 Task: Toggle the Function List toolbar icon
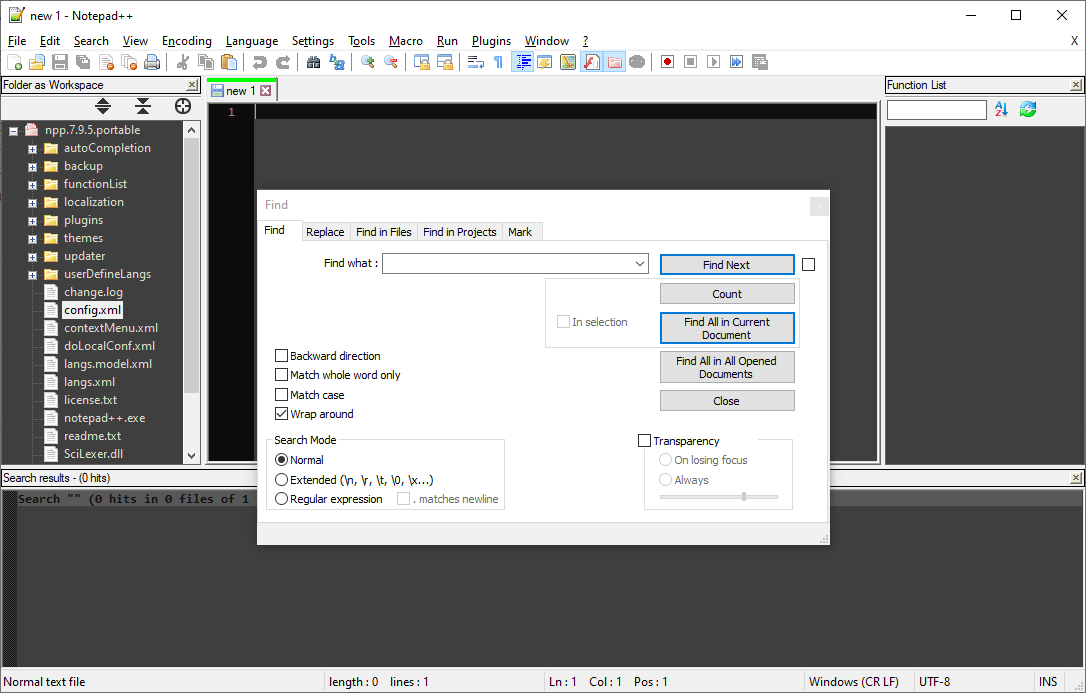pos(591,62)
